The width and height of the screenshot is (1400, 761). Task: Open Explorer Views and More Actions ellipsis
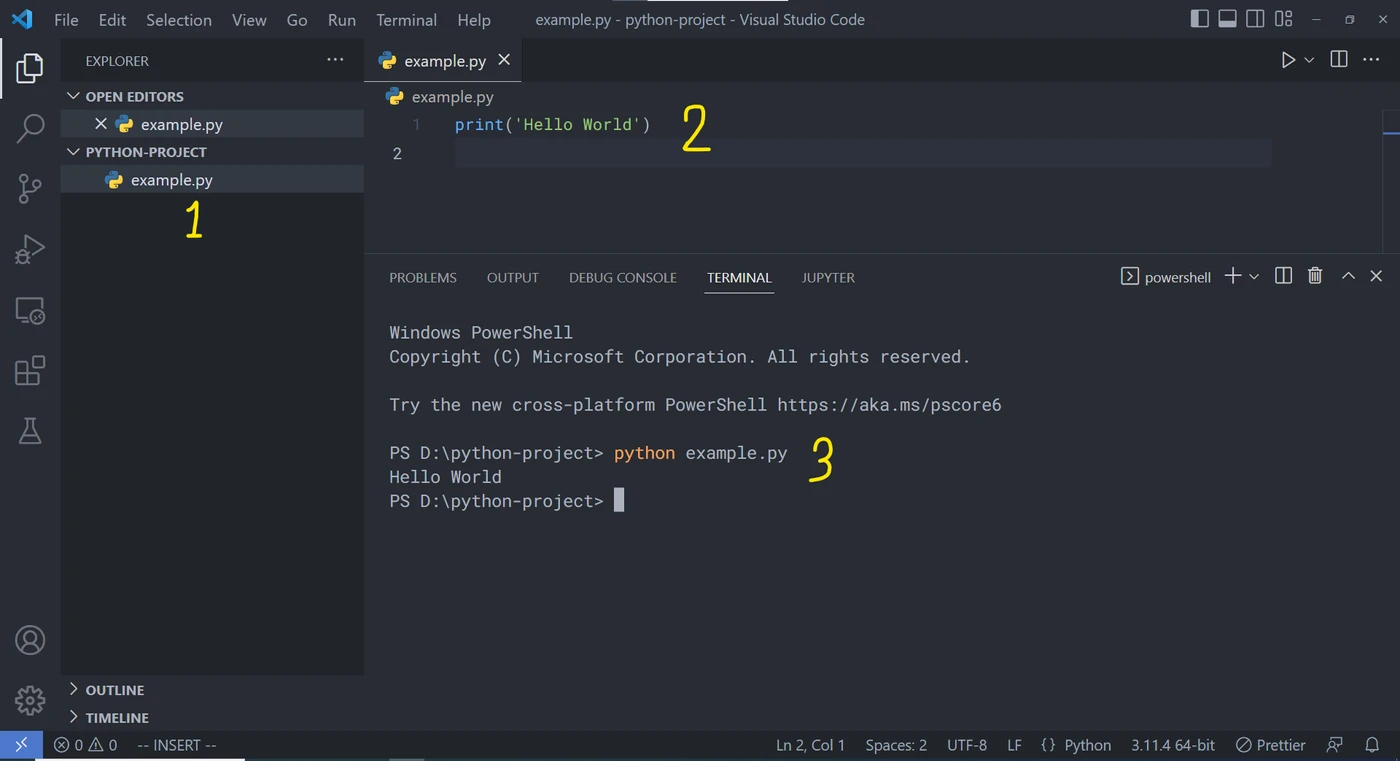335,60
